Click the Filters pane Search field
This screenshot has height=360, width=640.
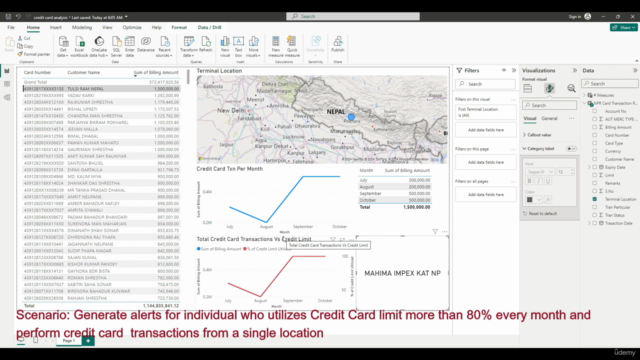(485, 84)
